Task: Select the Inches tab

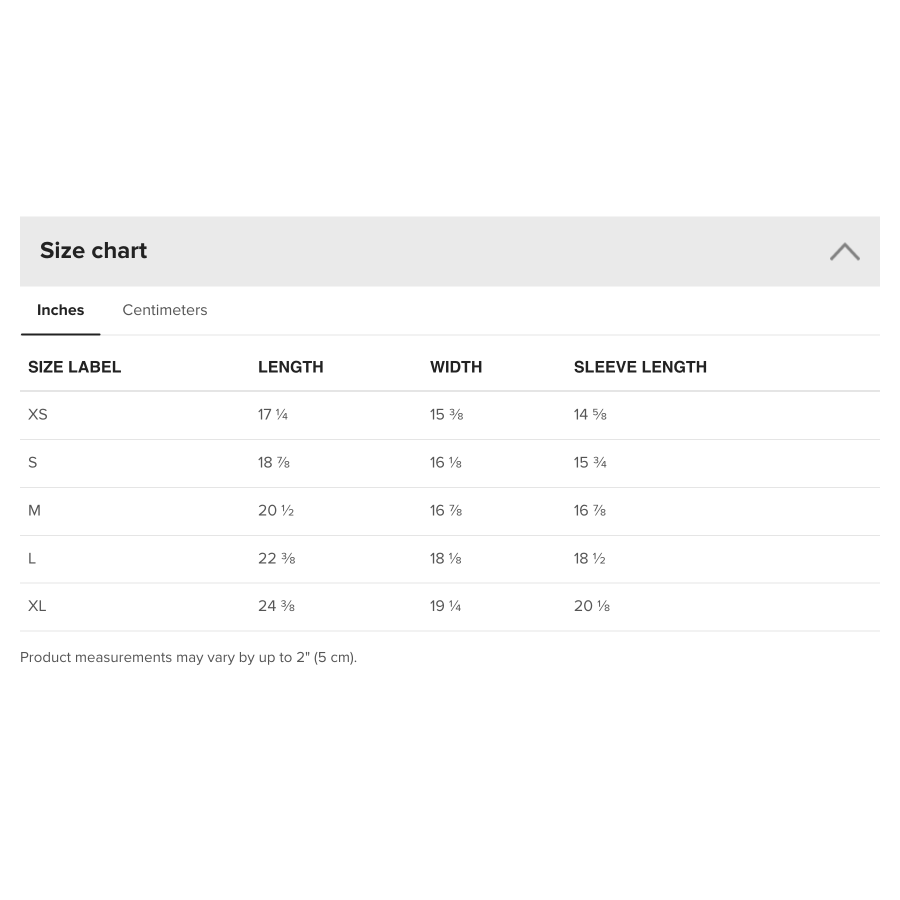Action: (x=60, y=310)
